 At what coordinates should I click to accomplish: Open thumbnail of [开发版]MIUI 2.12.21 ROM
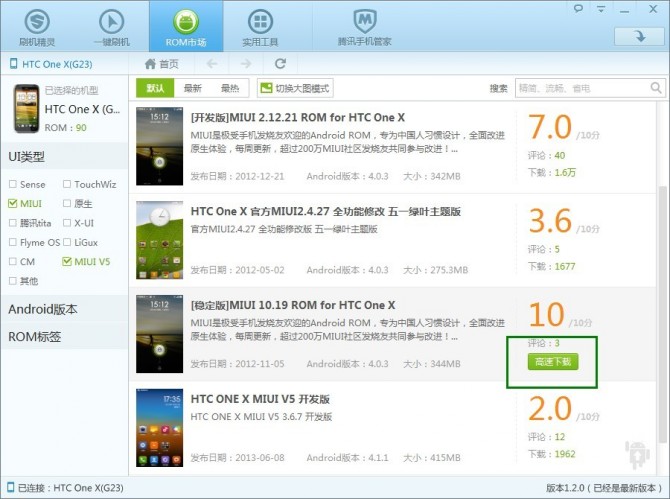[159, 146]
